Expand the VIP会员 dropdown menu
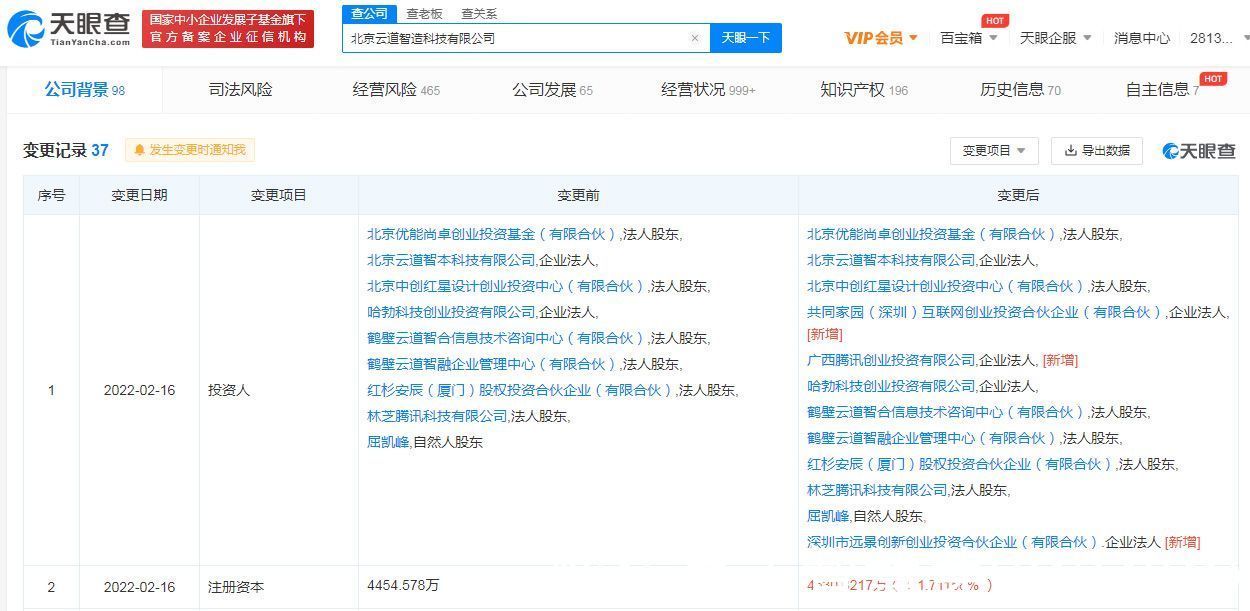The image size is (1250, 611). [x=879, y=37]
